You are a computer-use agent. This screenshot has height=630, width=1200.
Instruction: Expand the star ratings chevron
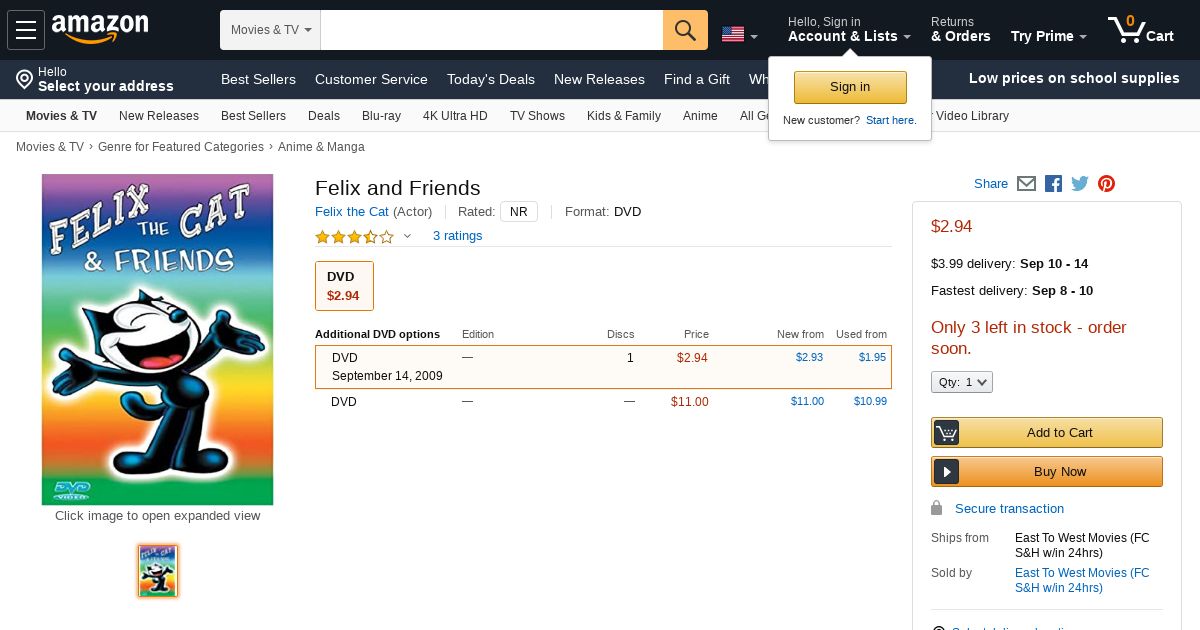point(407,236)
